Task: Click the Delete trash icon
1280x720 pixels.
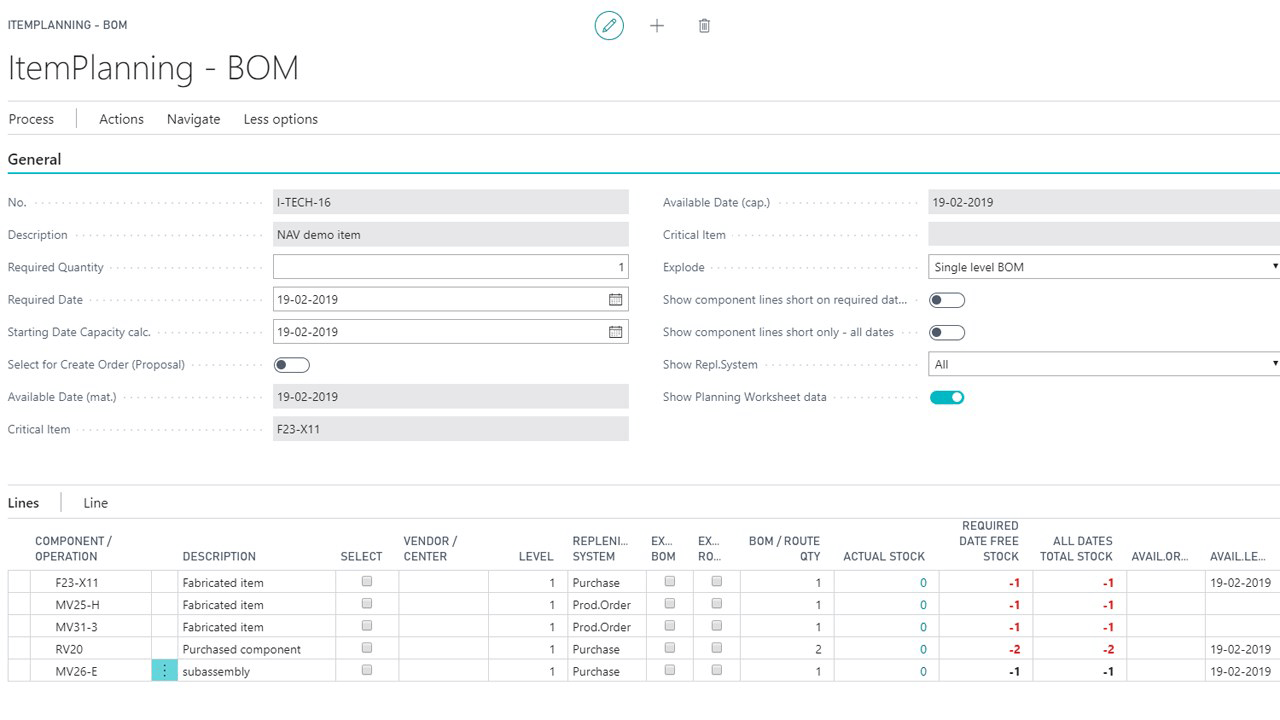Action: coord(704,26)
